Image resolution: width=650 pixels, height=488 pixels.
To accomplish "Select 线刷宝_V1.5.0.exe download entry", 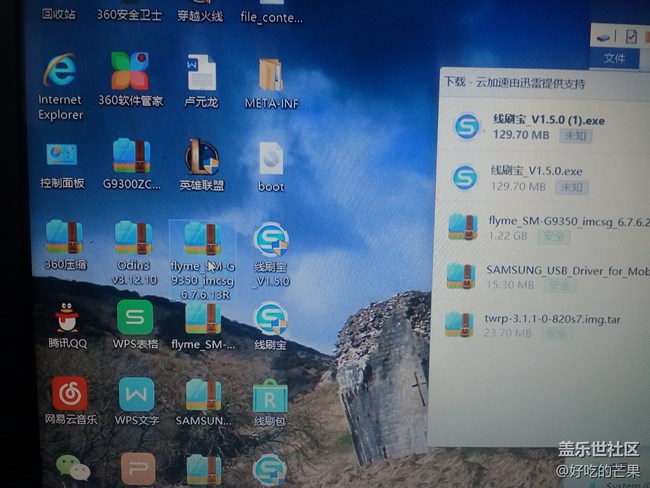I will [x=544, y=178].
